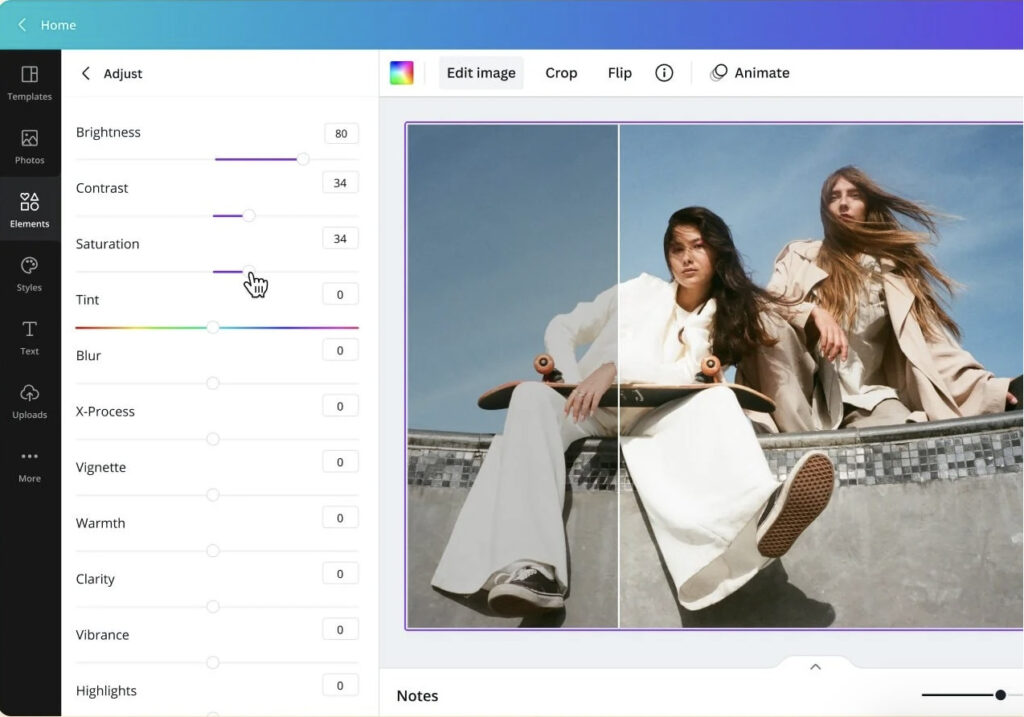This screenshot has height=717, width=1024.
Task: Click the Clarity slider handle
Action: point(213,607)
